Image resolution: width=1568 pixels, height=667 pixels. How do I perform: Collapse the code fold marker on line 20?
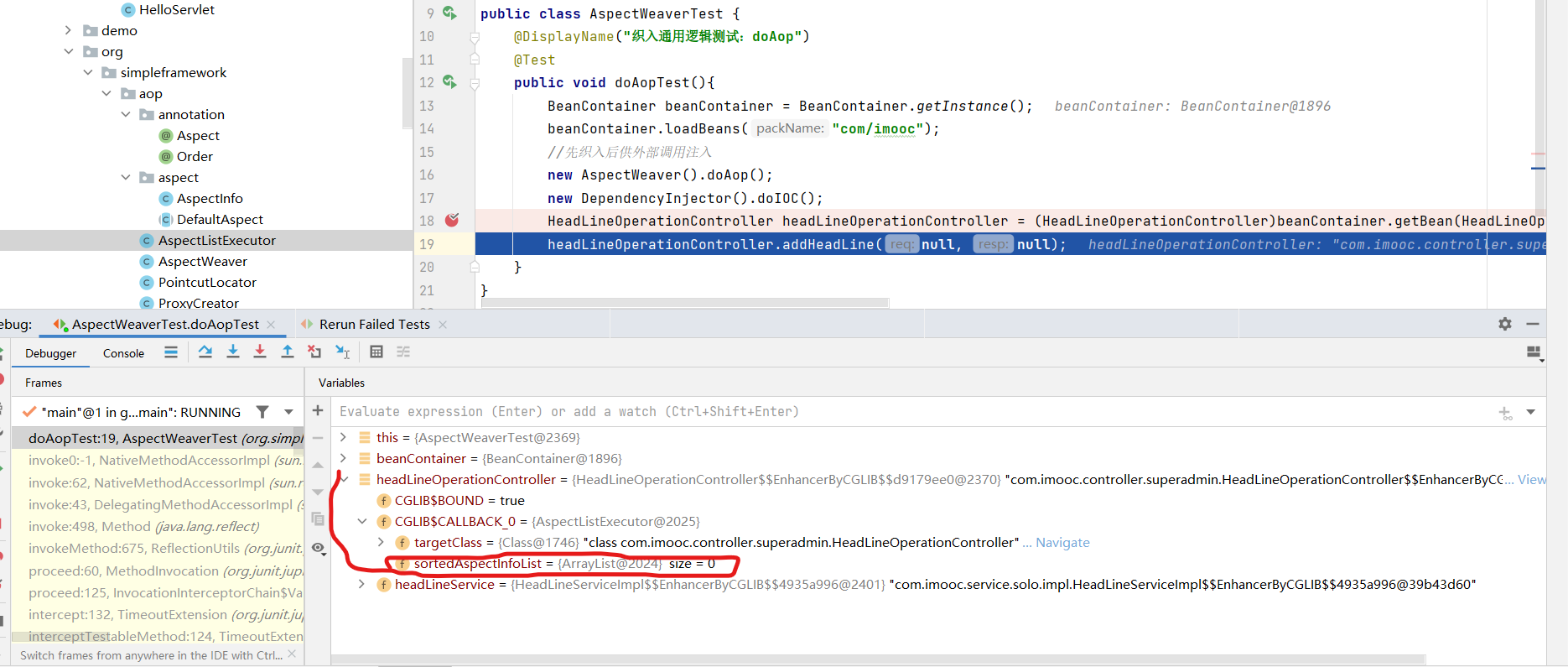coord(475,267)
